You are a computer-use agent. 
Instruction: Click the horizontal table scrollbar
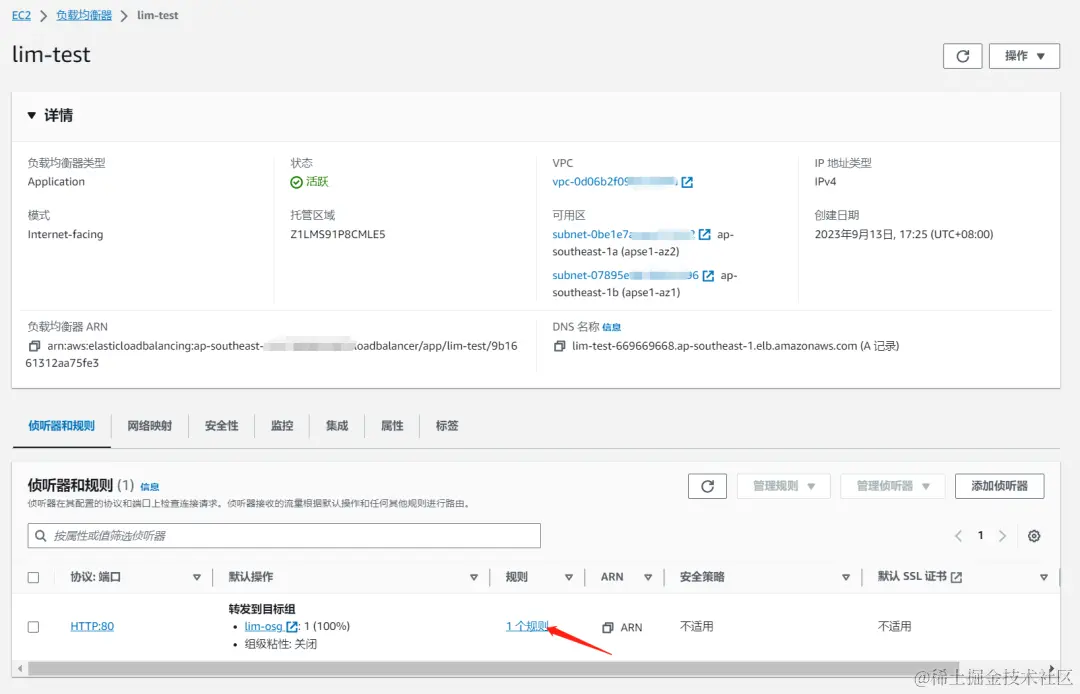[x=493, y=668]
